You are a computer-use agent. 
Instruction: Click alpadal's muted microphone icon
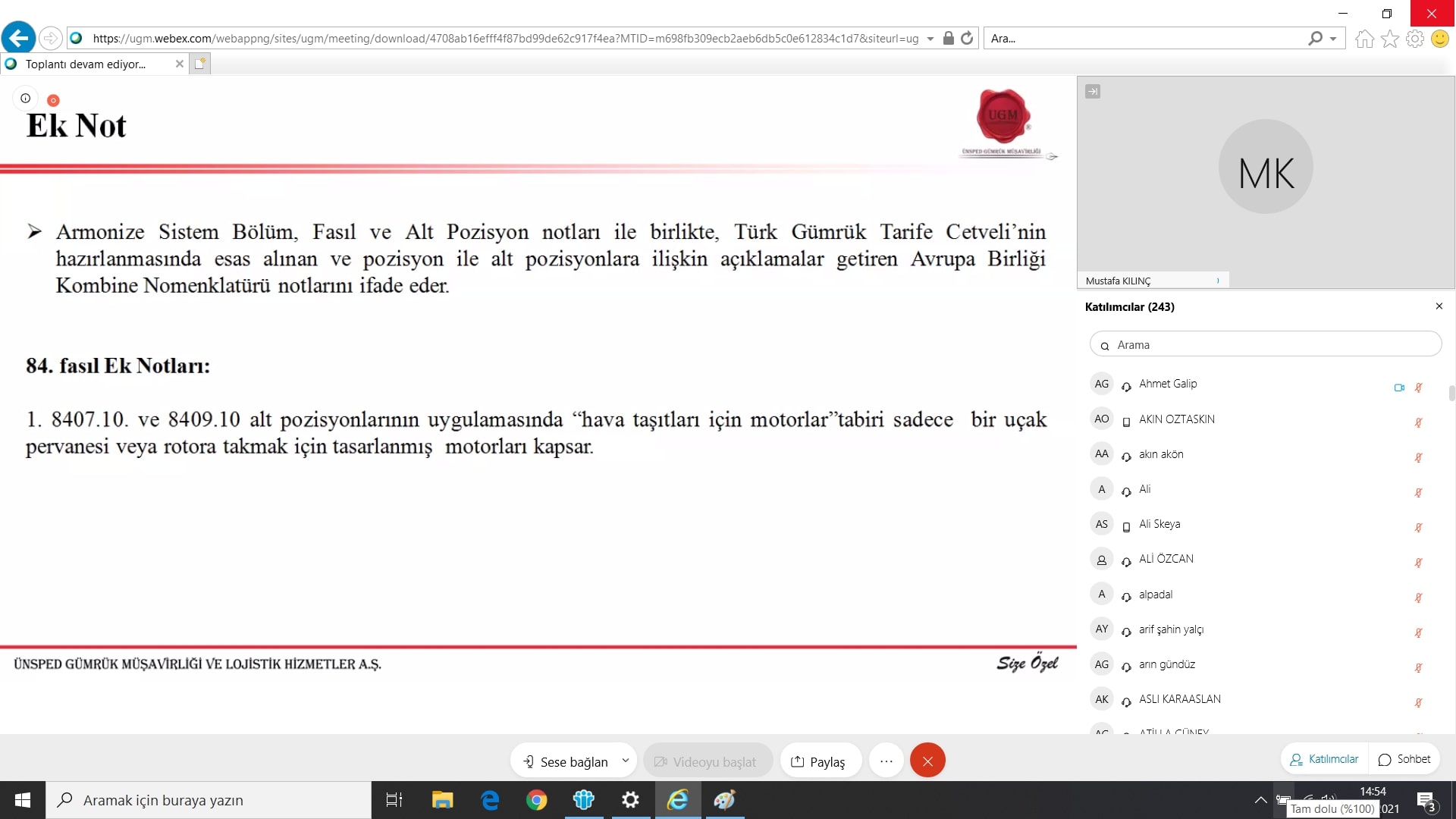pos(1418,598)
